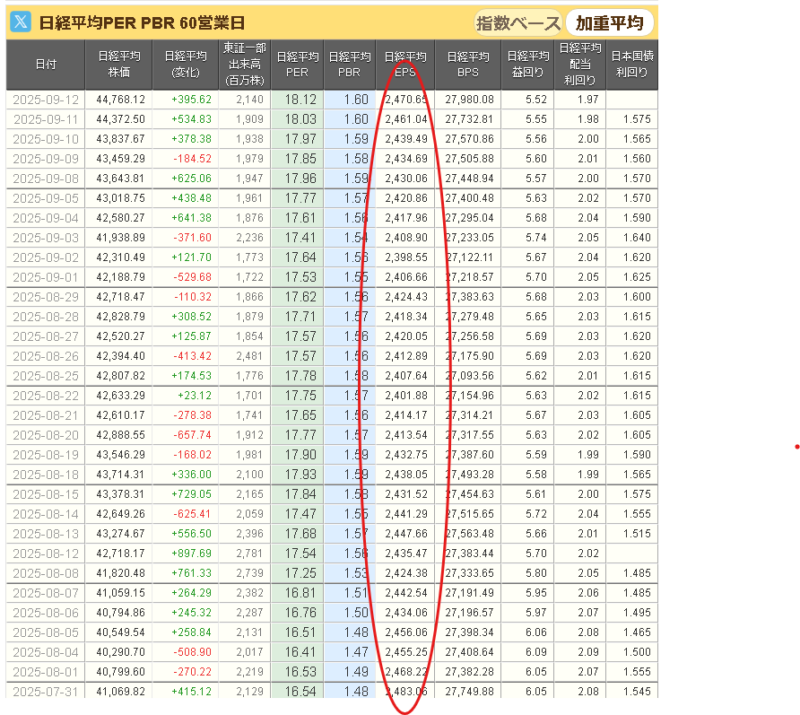The image size is (800, 715).
Task: Click BPS value 27,980.08
Action: [469, 100]
